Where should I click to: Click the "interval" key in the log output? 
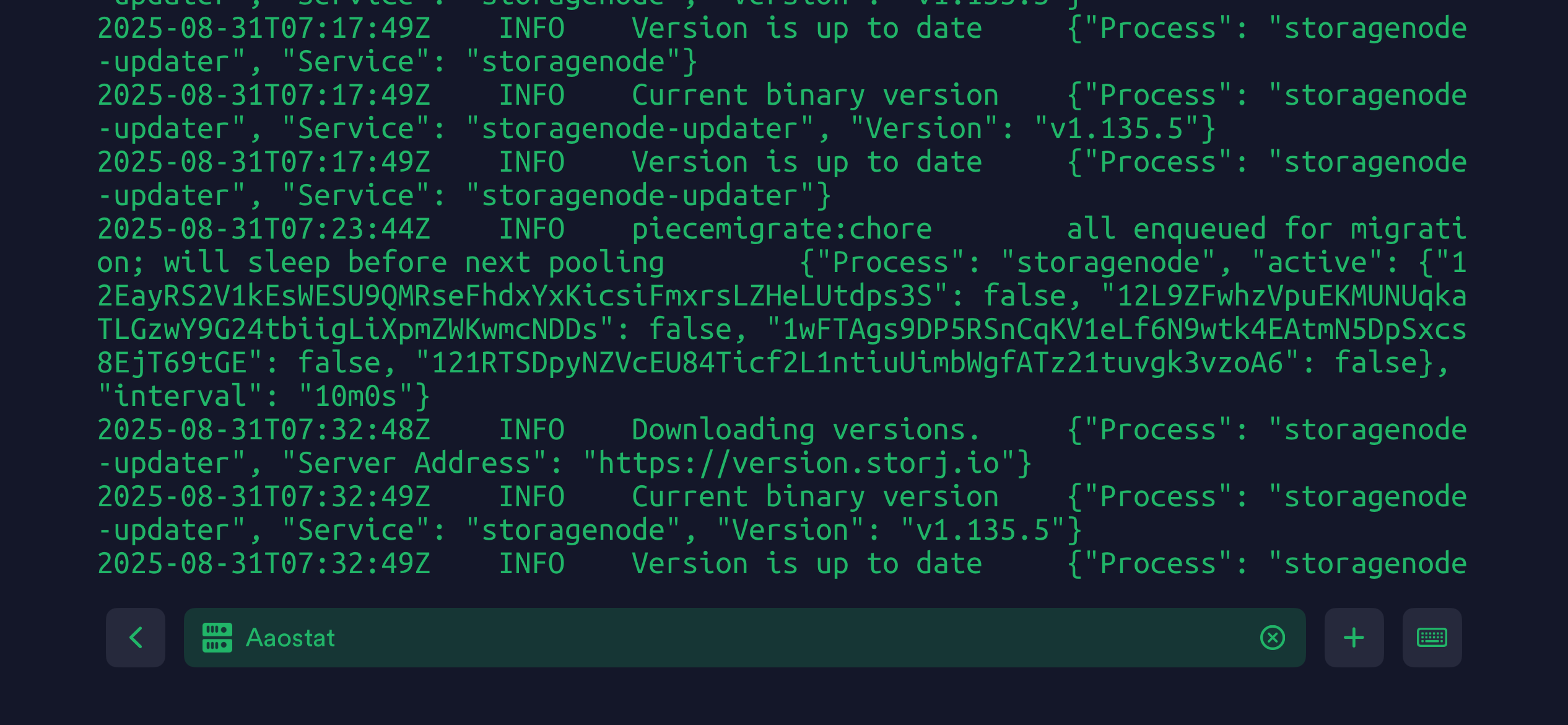(x=180, y=397)
